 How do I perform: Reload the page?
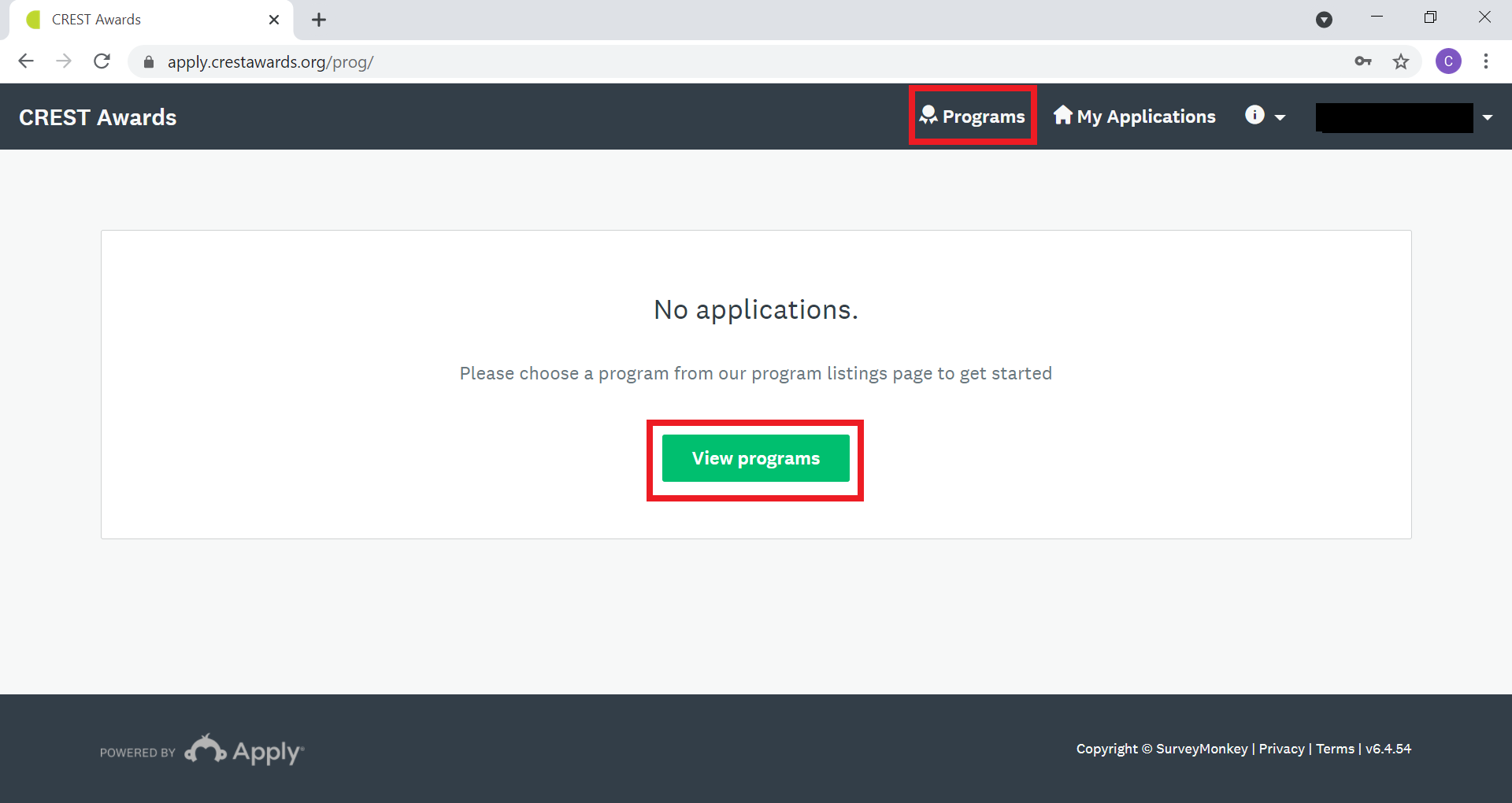point(102,61)
